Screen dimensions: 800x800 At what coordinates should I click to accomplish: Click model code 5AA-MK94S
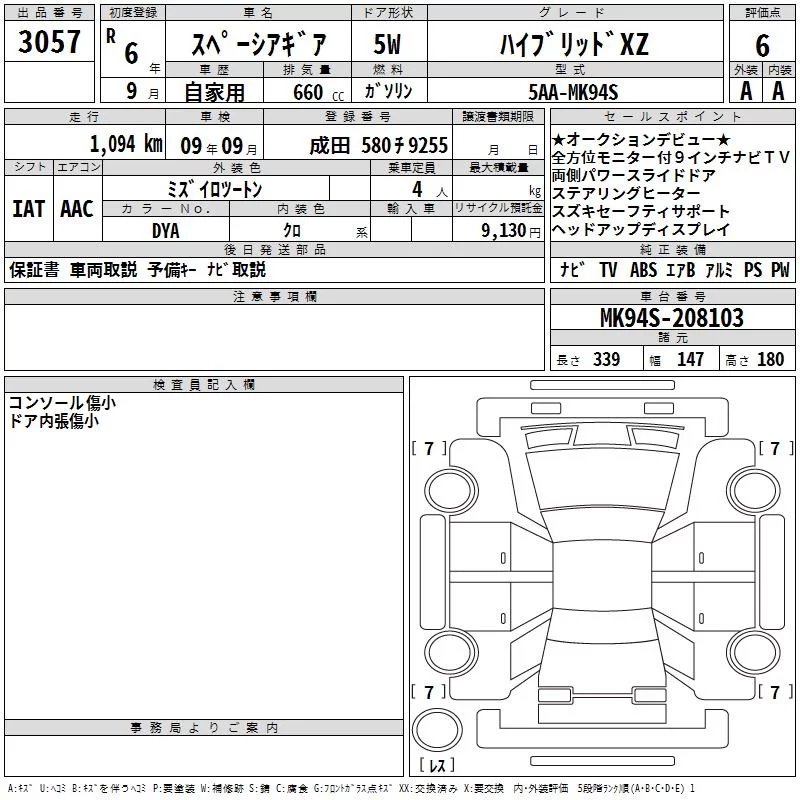(573, 92)
